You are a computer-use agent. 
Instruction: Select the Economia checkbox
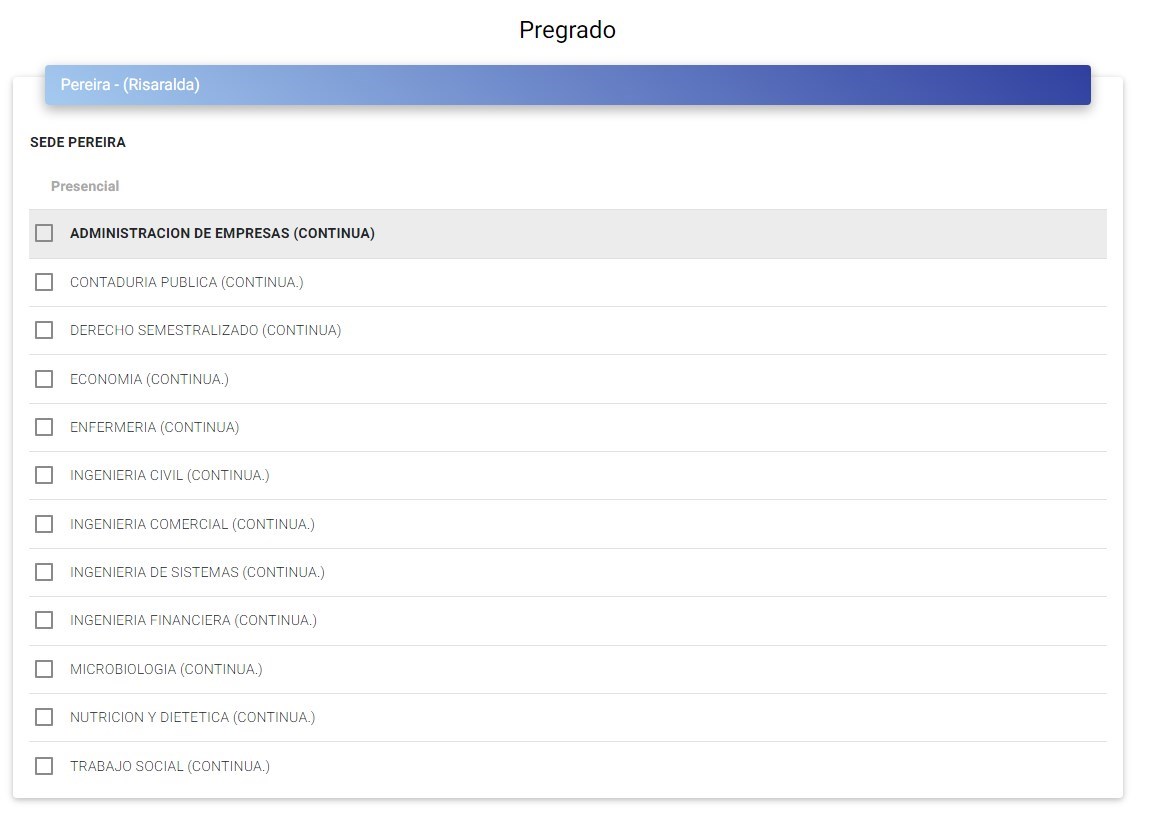coord(44,379)
